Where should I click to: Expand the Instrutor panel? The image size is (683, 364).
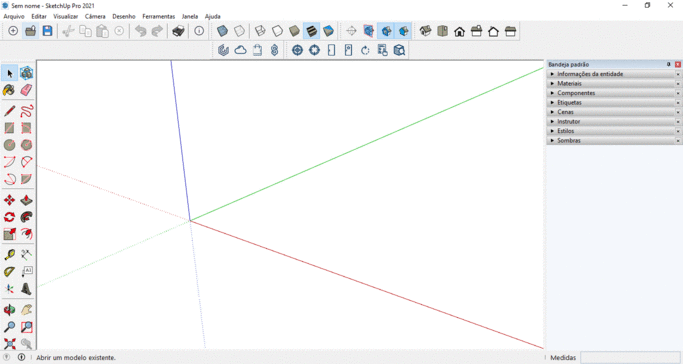[614, 121]
